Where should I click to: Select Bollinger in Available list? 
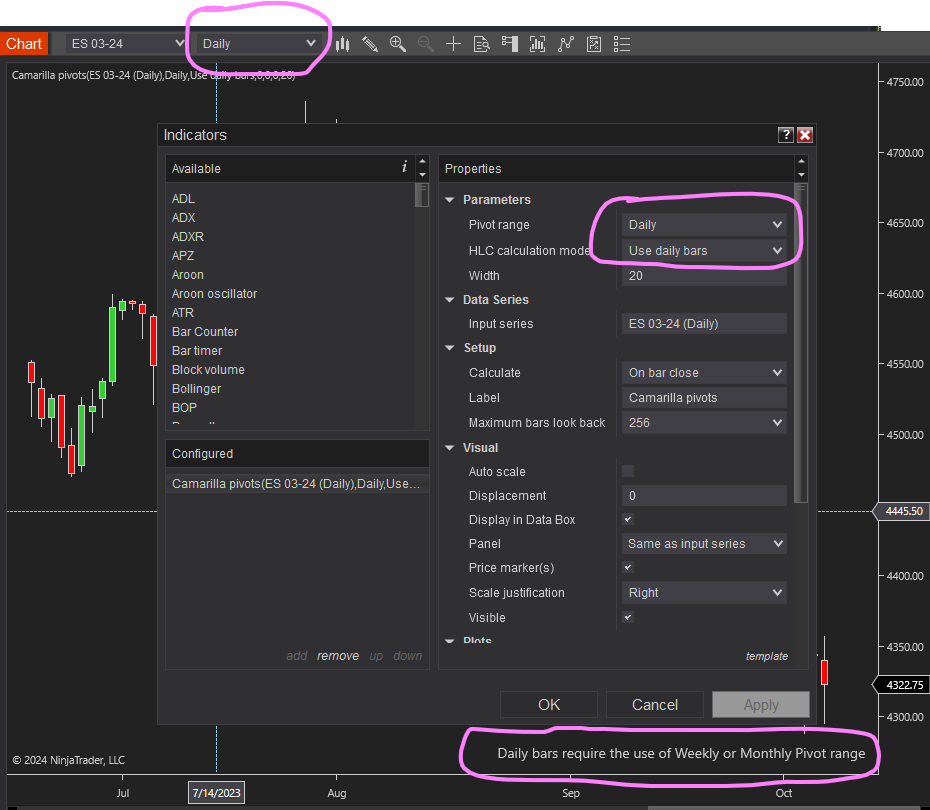[x=196, y=388]
